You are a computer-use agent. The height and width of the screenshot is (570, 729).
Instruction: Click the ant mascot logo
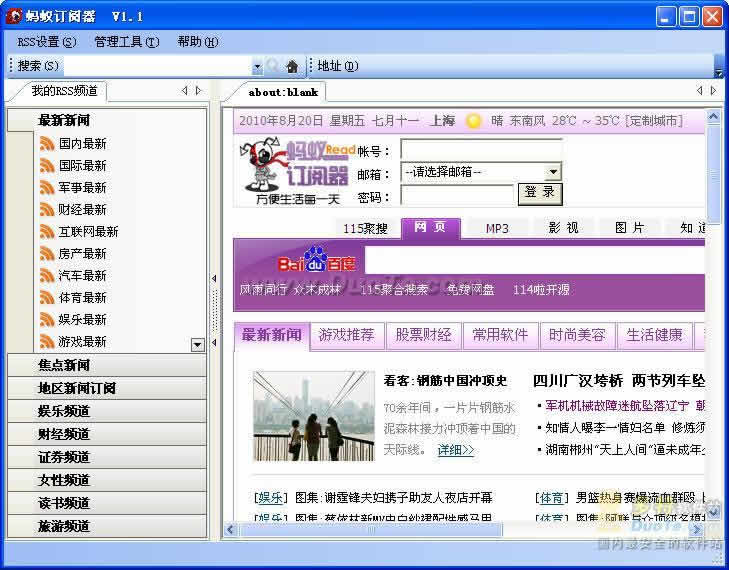tap(261, 165)
